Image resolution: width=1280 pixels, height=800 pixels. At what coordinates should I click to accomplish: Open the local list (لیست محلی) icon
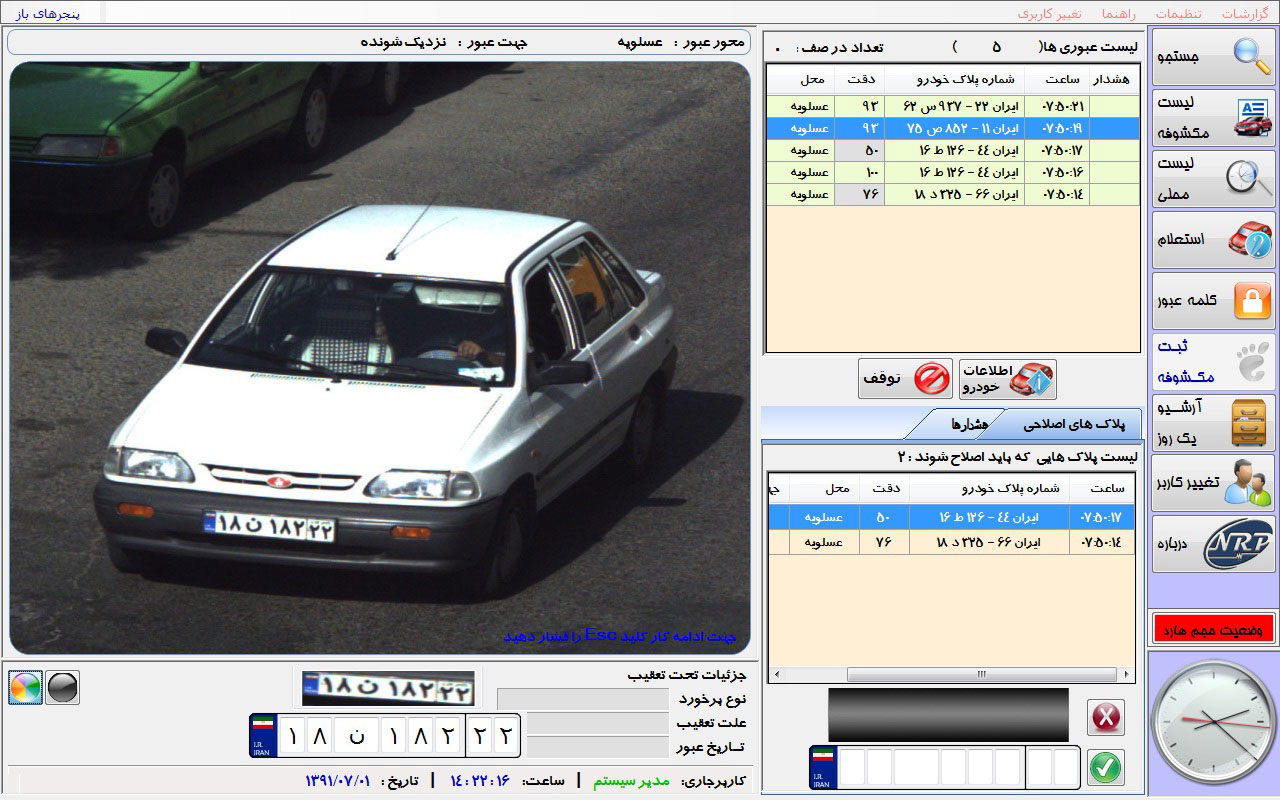tap(1214, 179)
